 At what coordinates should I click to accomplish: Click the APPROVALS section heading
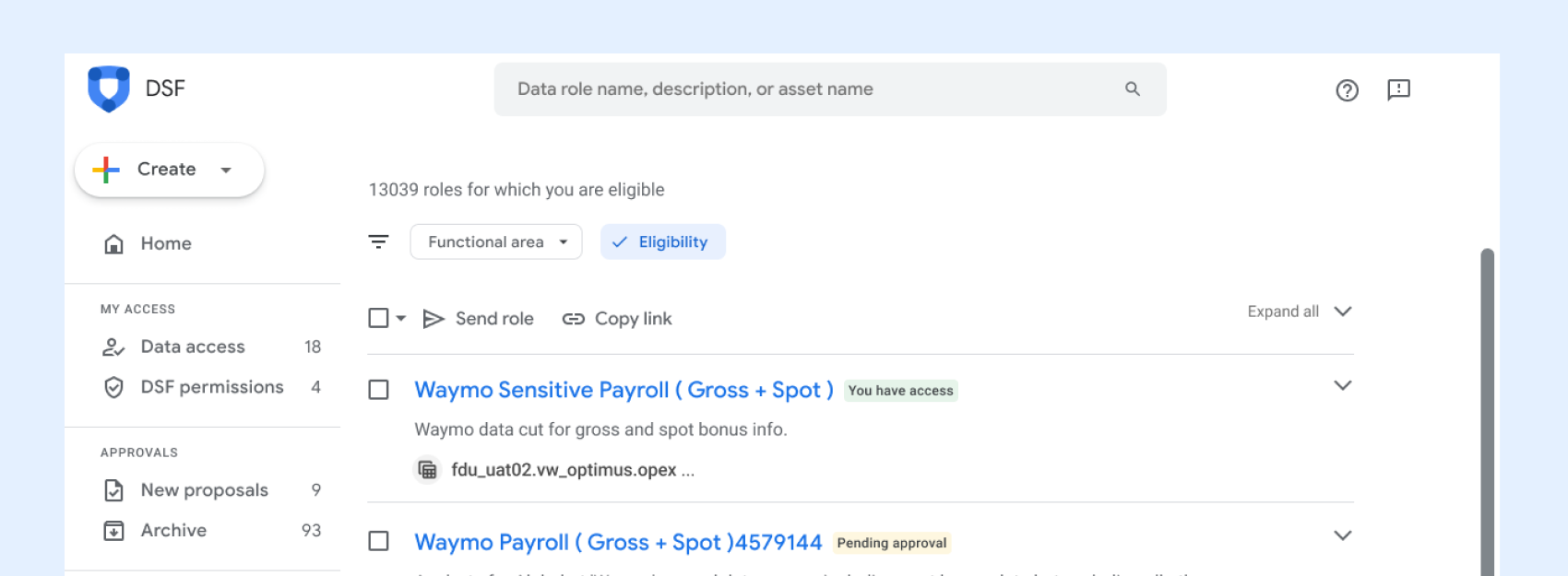(x=139, y=453)
